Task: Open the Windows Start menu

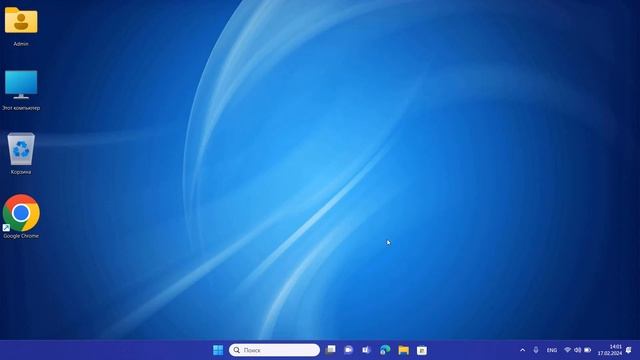Action: pos(218,350)
